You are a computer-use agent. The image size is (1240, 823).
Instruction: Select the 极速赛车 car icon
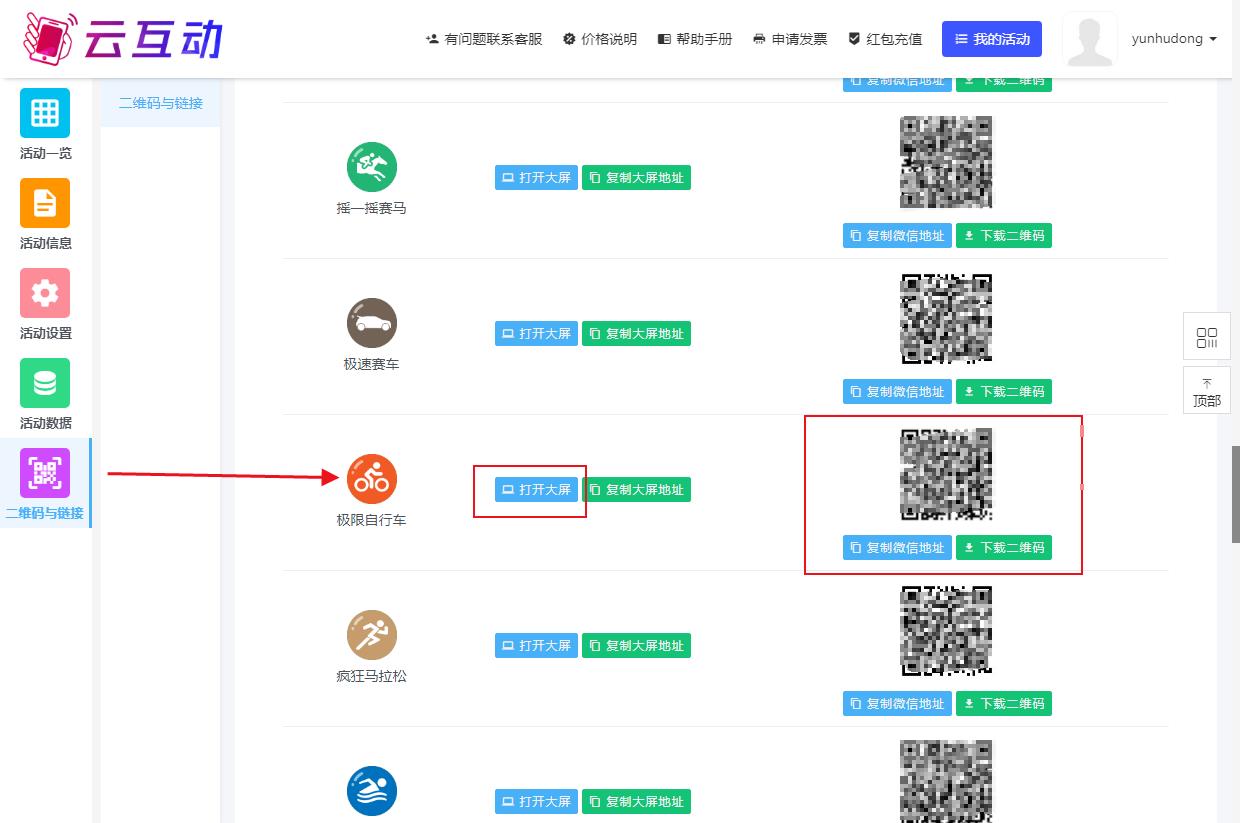(x=372, y=323)
